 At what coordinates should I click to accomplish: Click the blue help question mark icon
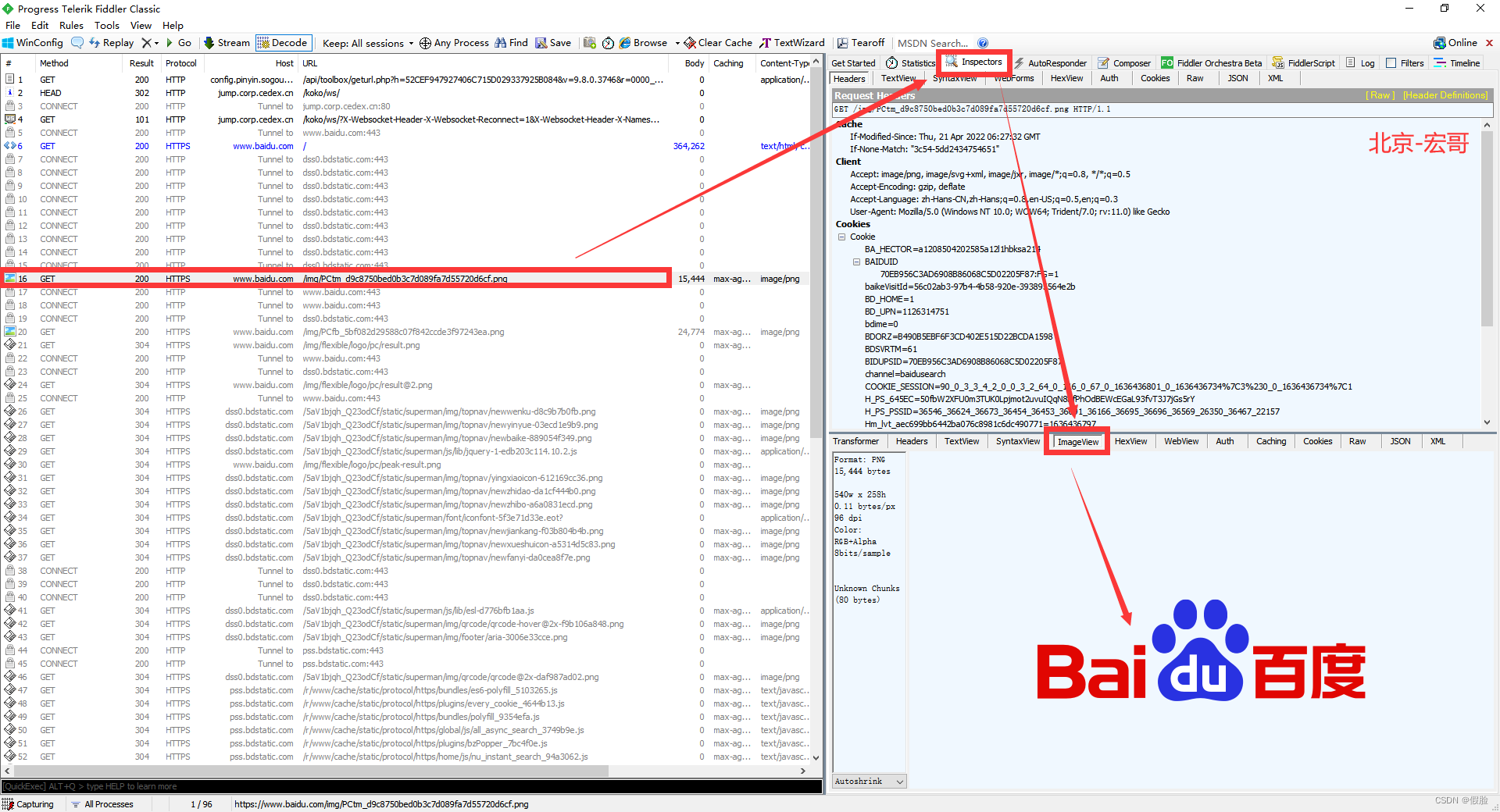click(x=983, y=43)
